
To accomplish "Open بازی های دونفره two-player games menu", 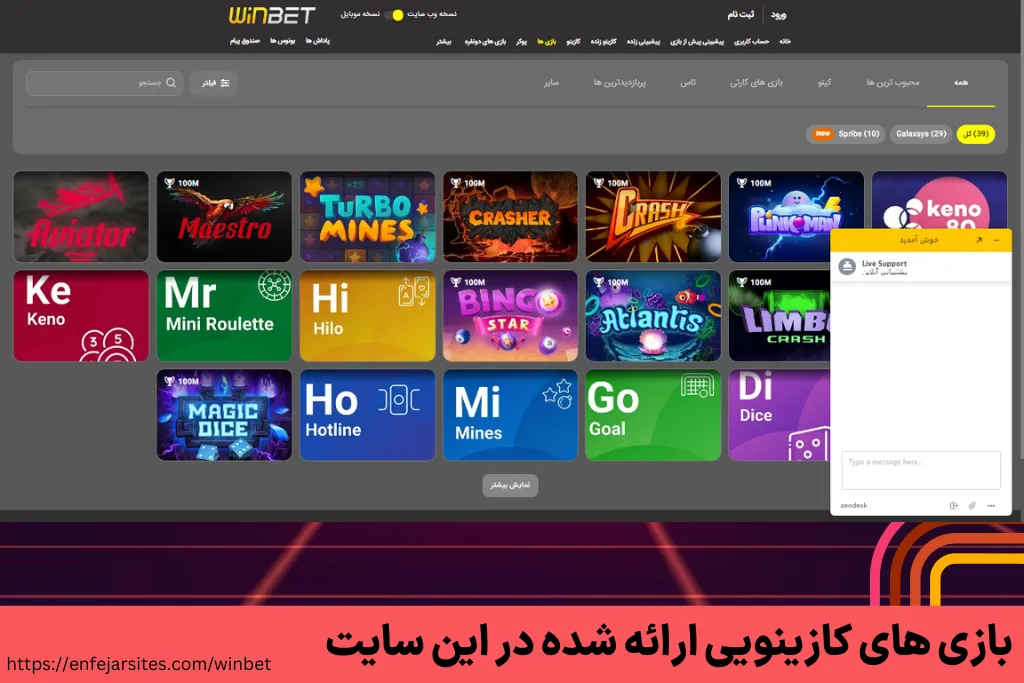I will tap(485, 42).
